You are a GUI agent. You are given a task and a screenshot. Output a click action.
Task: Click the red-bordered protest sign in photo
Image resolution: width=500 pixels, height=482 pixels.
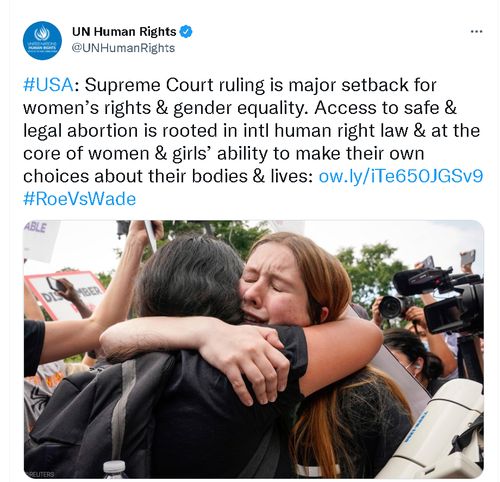(65, 295)
